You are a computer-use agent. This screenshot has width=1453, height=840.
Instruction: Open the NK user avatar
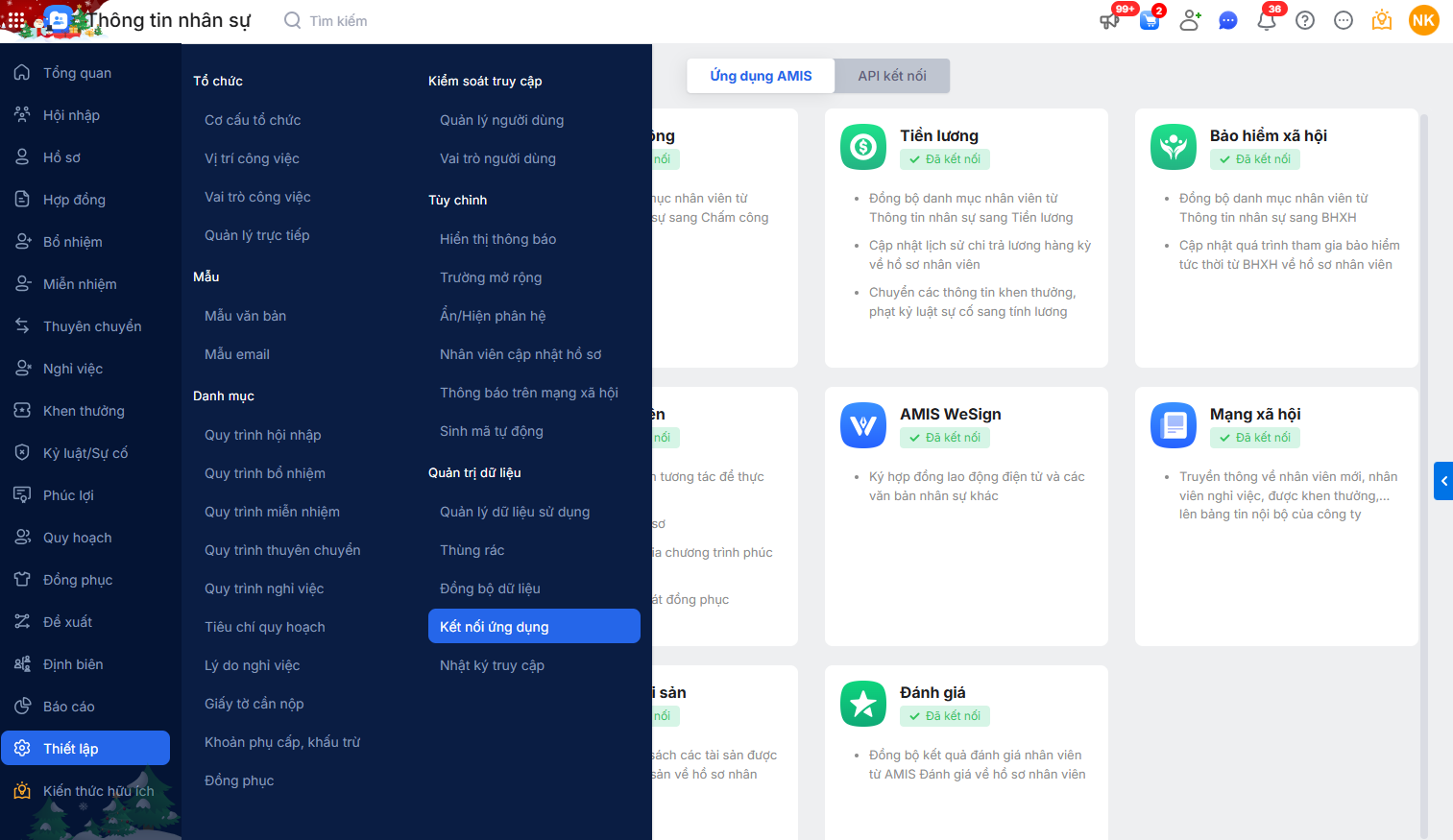click(x=1423, y=20)
